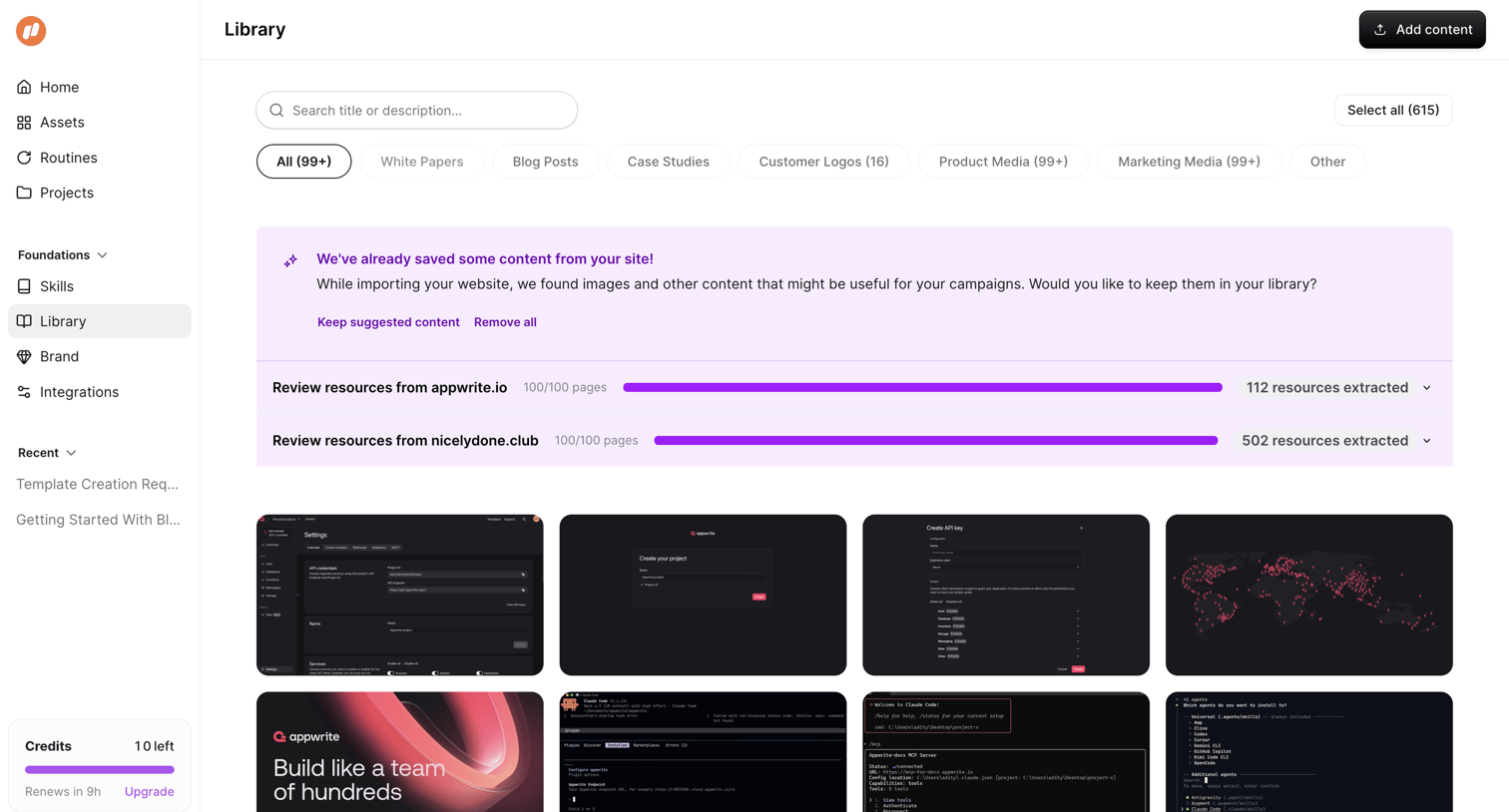Click the Upgrade credits link
The width and height of the screenshot is (1509, 812).
pyautogui.click(x=150, y=792)
